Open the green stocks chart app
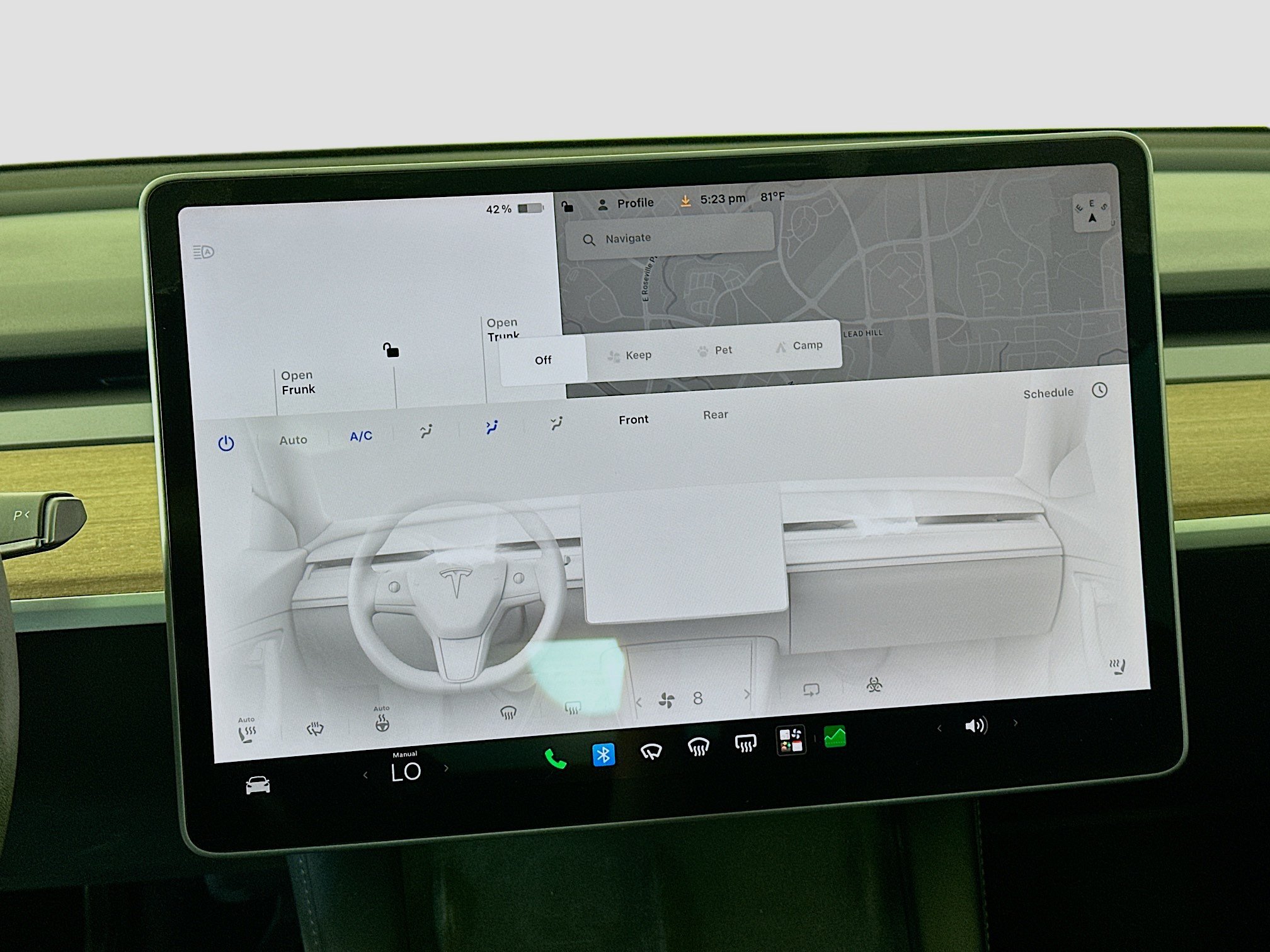This screenshot has width=1270, height=952. point(835,736)
